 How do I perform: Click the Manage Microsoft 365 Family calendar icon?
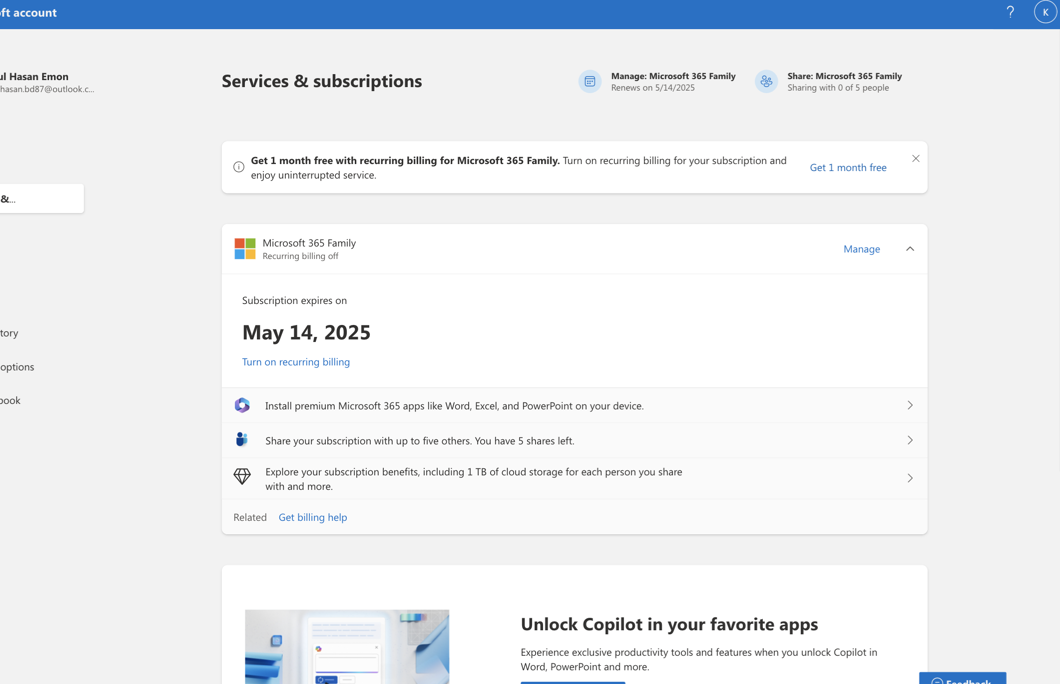[x=590, y=82]
